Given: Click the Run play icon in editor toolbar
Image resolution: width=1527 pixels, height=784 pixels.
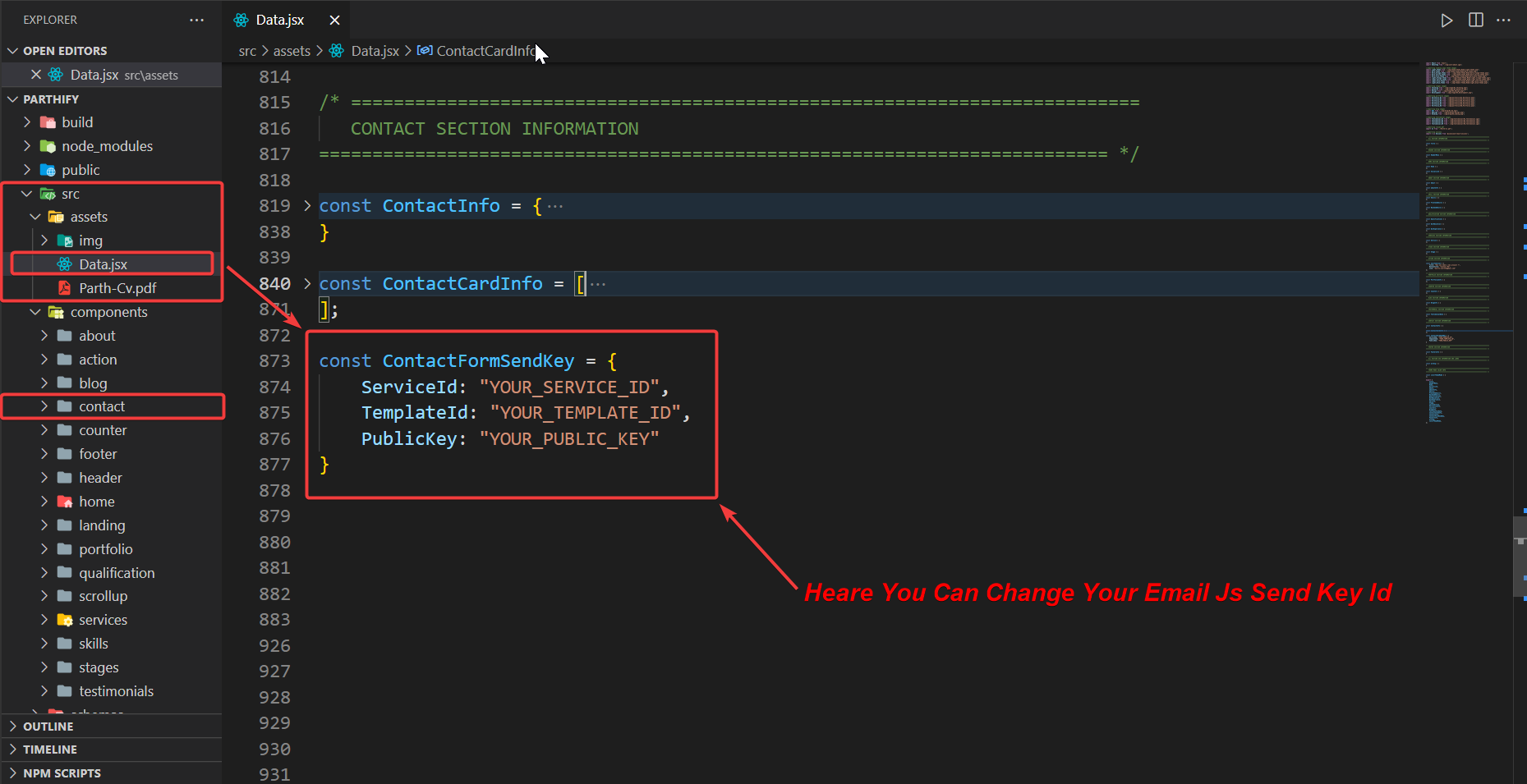Looking at the screenshot, I should click(x=1447, y=21).
